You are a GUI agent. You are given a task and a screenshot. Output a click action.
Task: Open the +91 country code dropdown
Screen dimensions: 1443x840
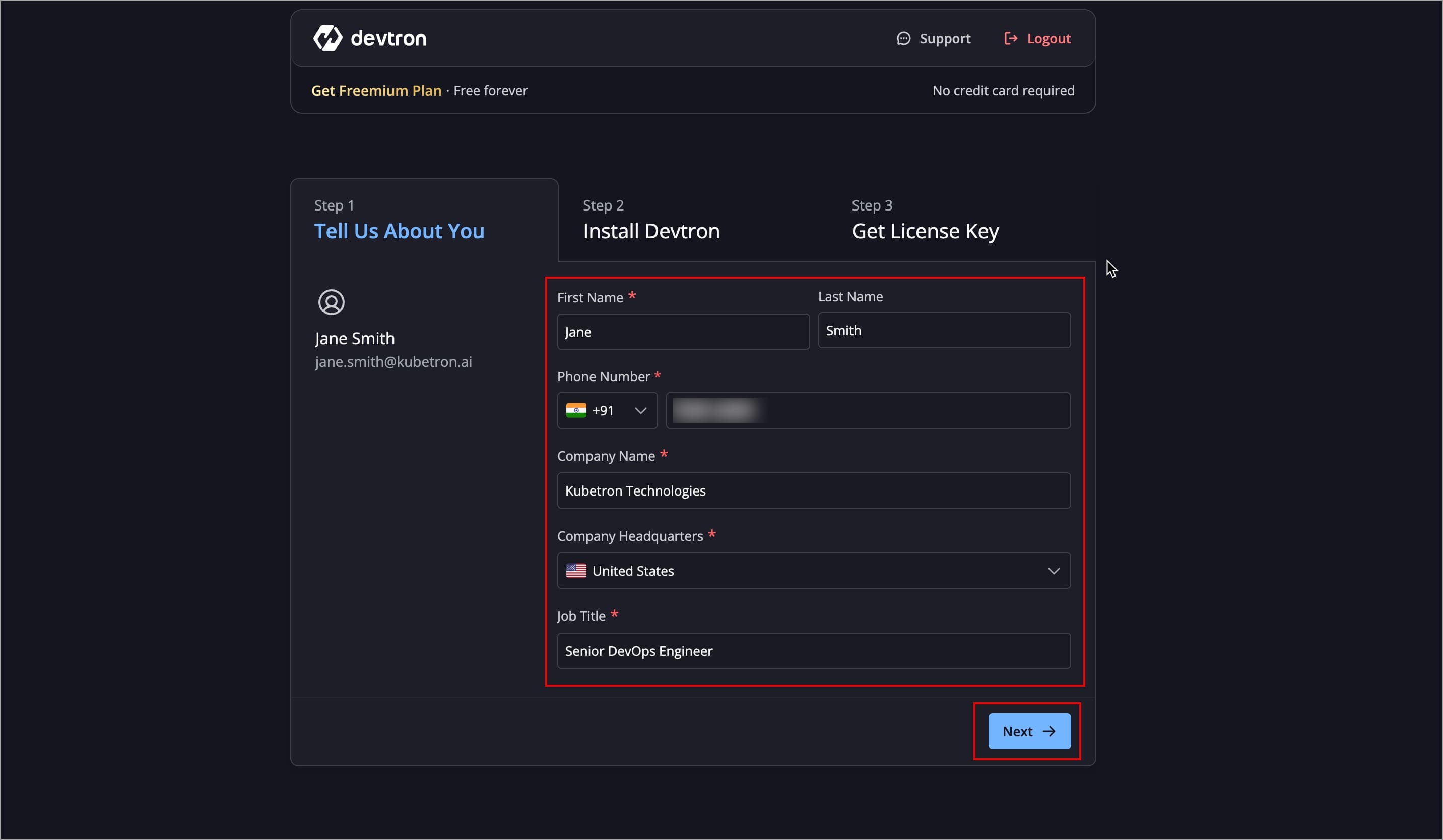click(x=607, y=411)
